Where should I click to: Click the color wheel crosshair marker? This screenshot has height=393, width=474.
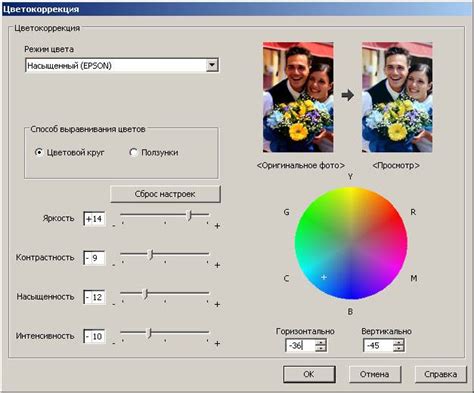[x=324, y=277]
